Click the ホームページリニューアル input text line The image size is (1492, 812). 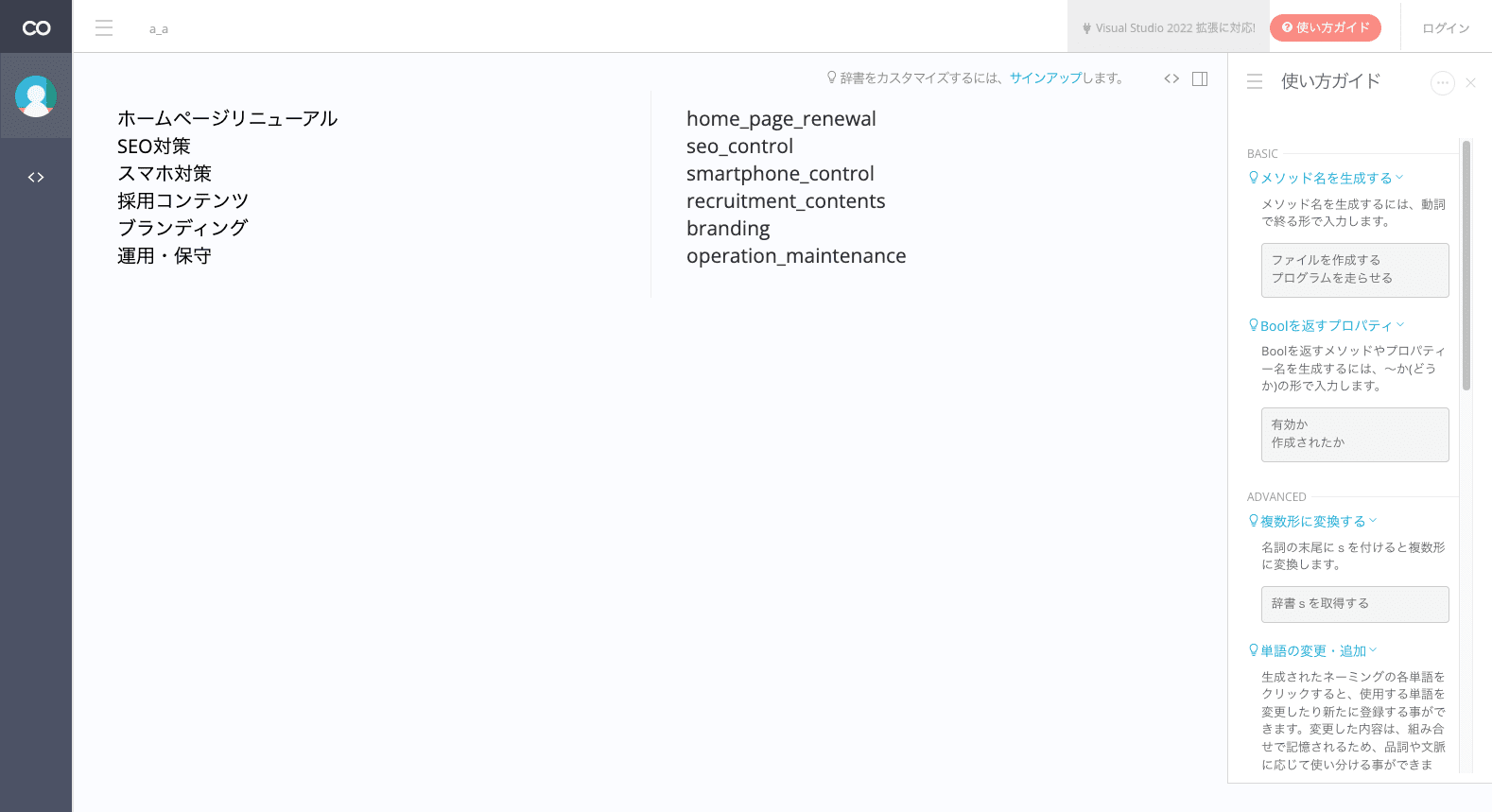tap(227, 119)
